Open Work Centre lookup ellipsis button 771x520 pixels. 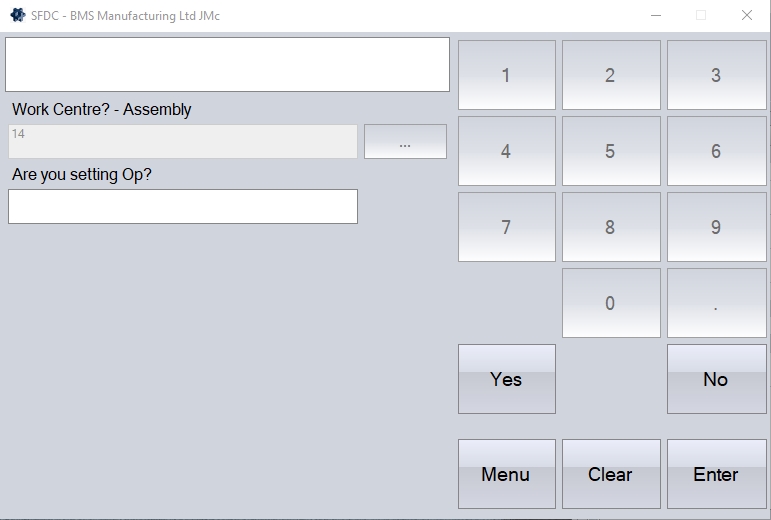pos(405,142)
